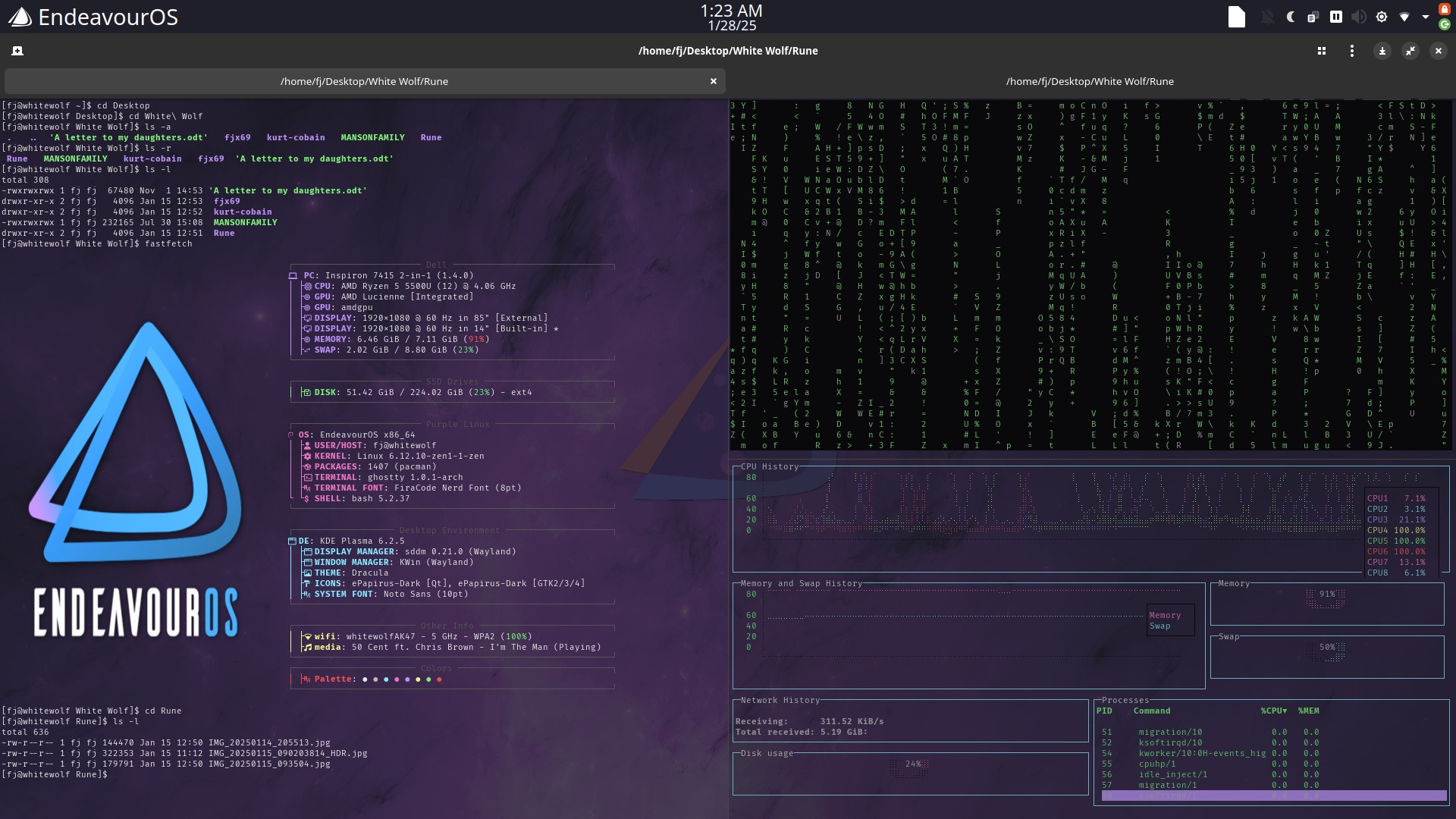Click the fastfetch command text
1456x819 pixels.
pos(168,243)
